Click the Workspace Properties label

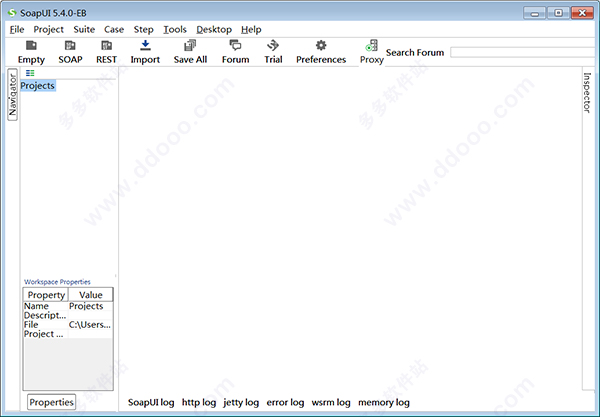coord(57,282)
